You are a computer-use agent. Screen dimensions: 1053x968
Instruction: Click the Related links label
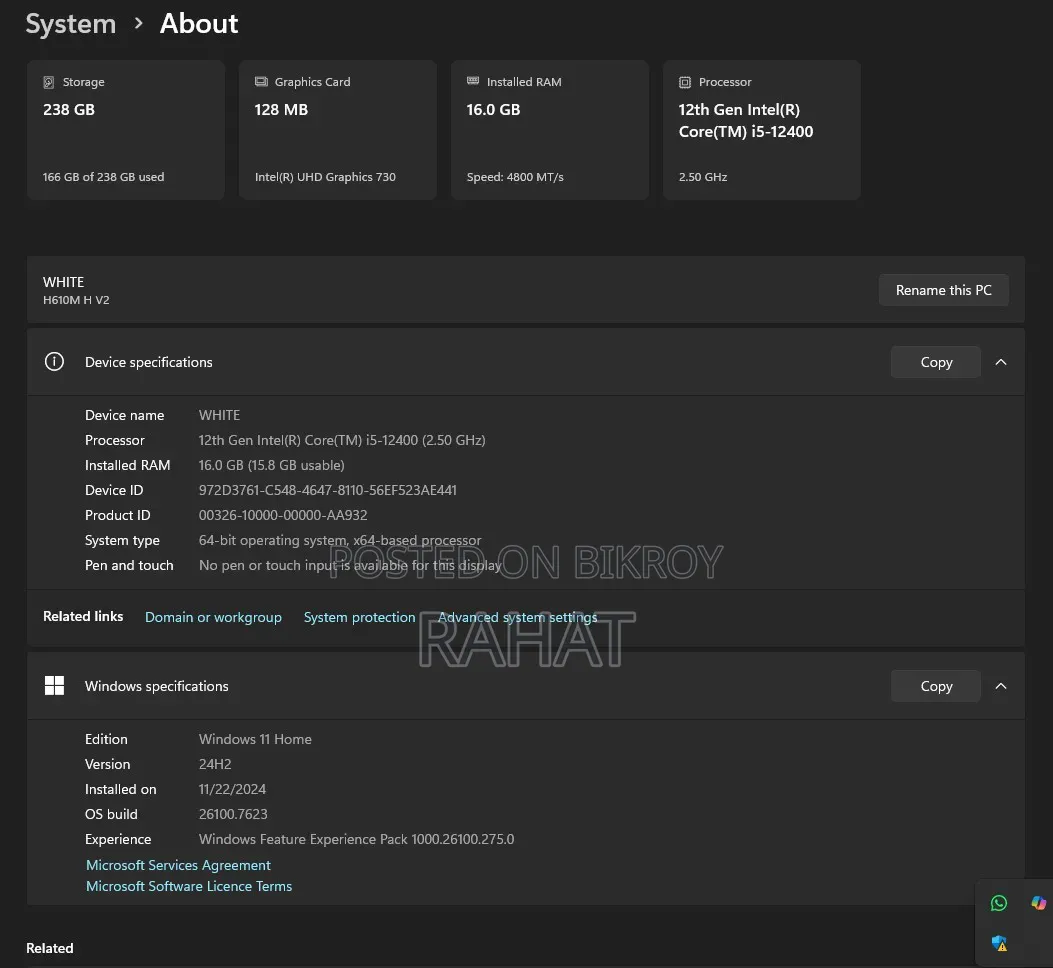point(83,616)
